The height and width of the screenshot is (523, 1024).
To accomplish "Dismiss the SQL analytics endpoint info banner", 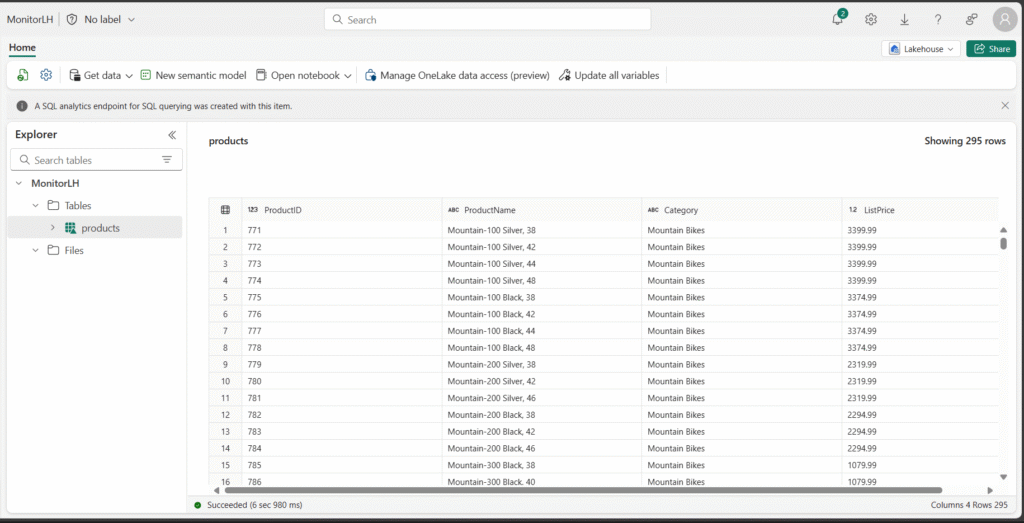I will coord(1005,105).
